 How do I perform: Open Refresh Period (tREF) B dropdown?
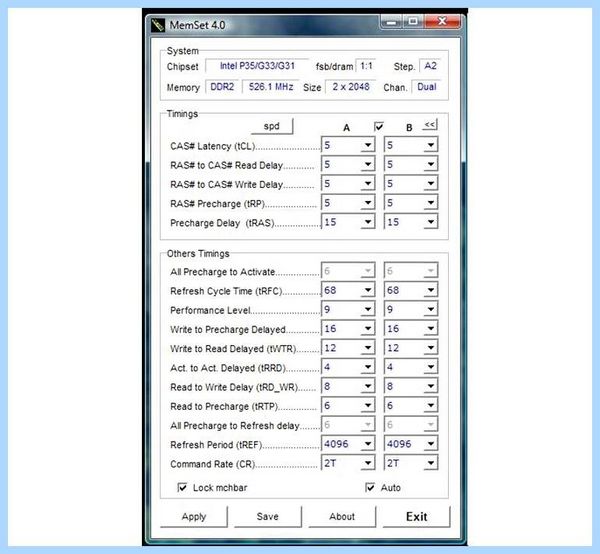[x=411, y=444]
